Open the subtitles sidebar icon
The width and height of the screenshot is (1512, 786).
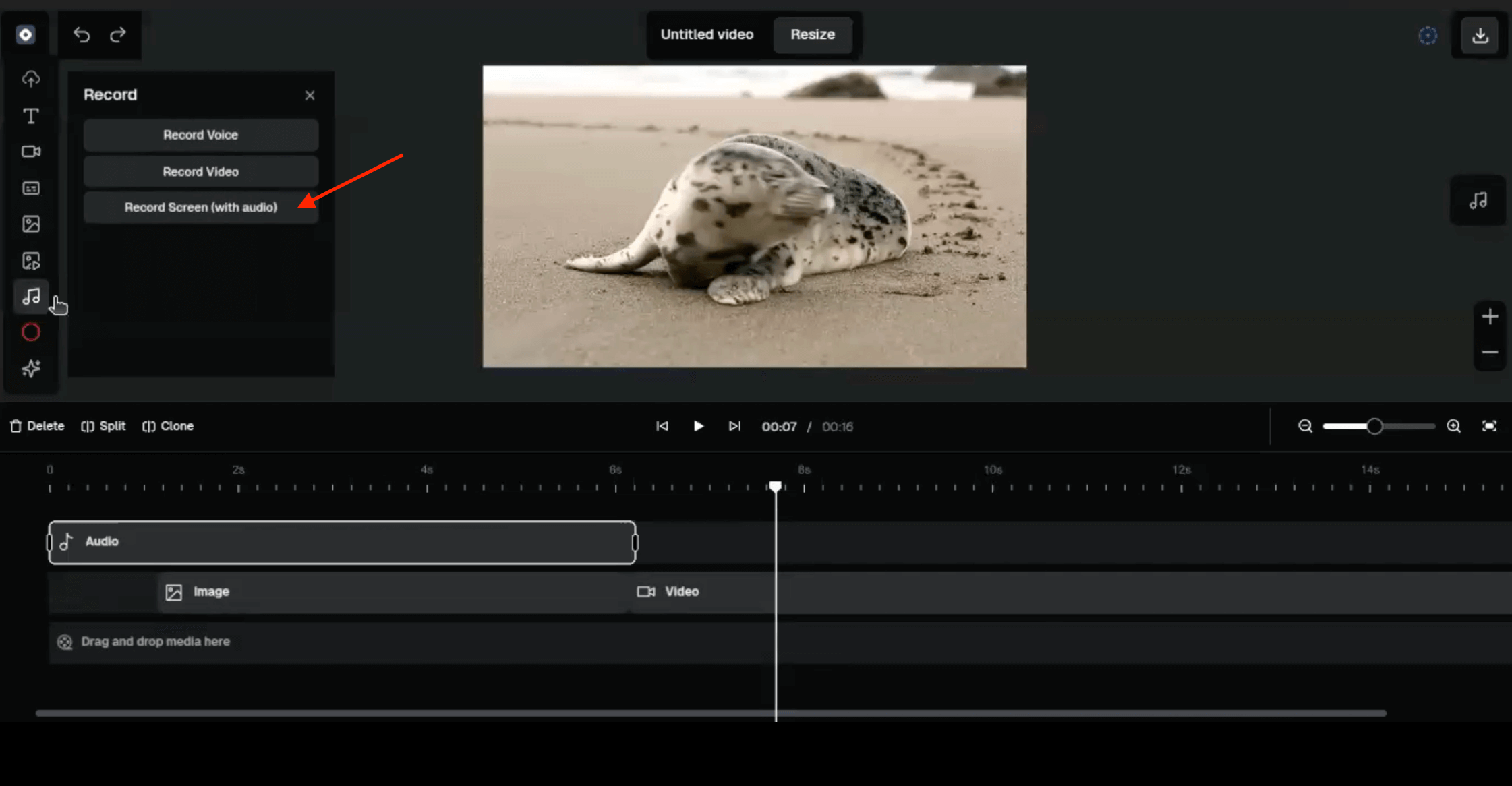click(31, 188)
